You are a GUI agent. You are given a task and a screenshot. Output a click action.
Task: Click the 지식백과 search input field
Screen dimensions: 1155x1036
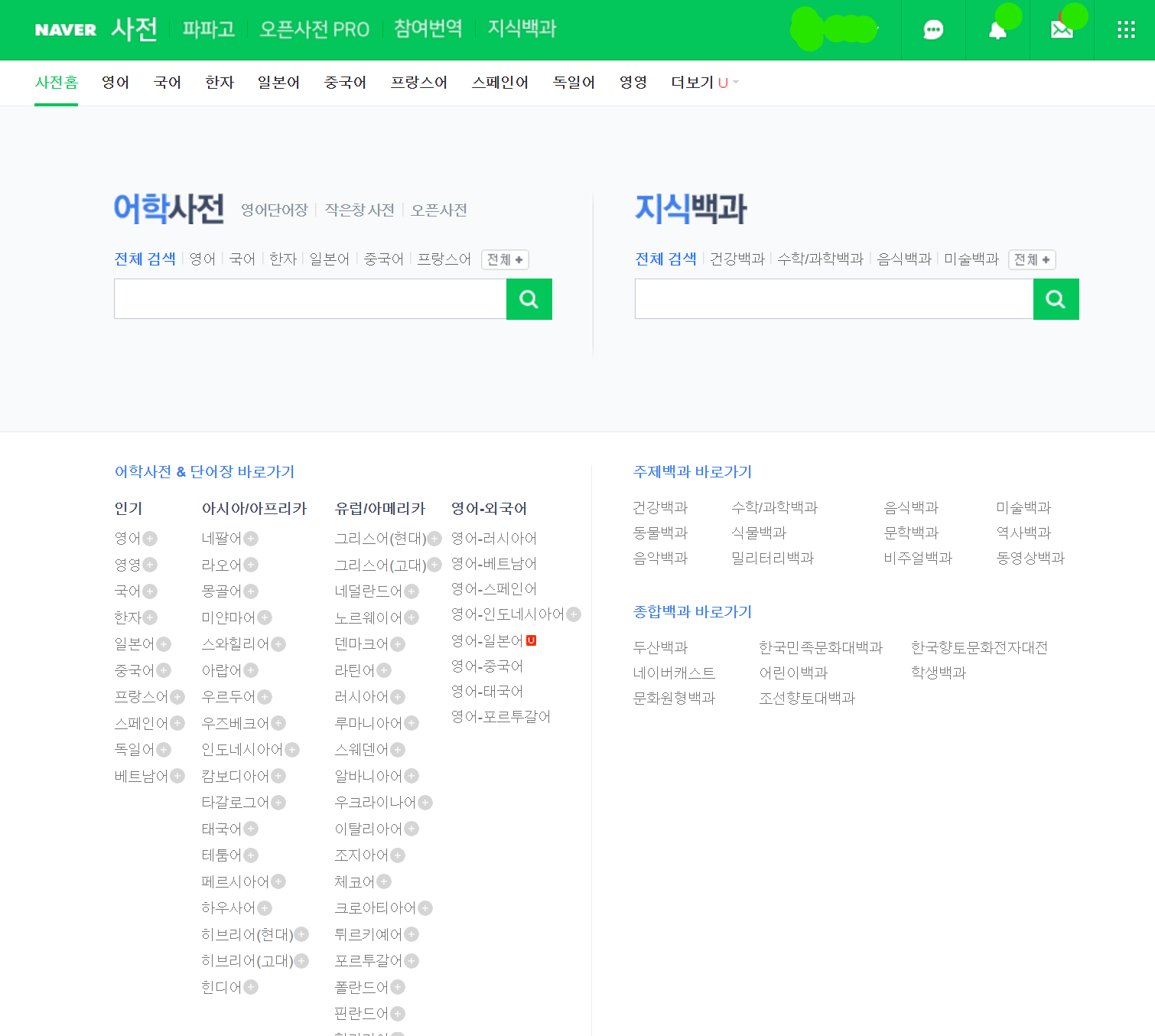(x=835, y=299)
